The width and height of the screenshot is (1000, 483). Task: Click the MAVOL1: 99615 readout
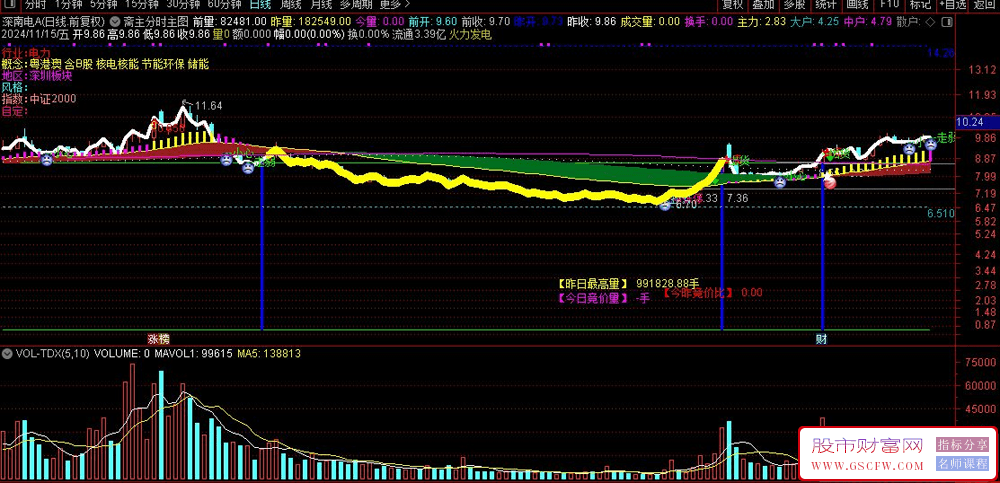(193, 353)
